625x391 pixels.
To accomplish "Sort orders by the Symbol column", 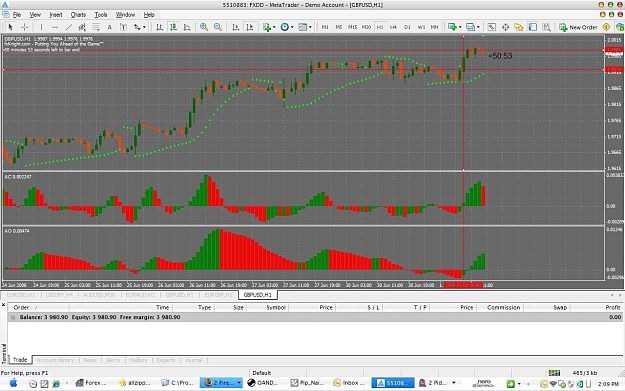I will coord(276,307).
